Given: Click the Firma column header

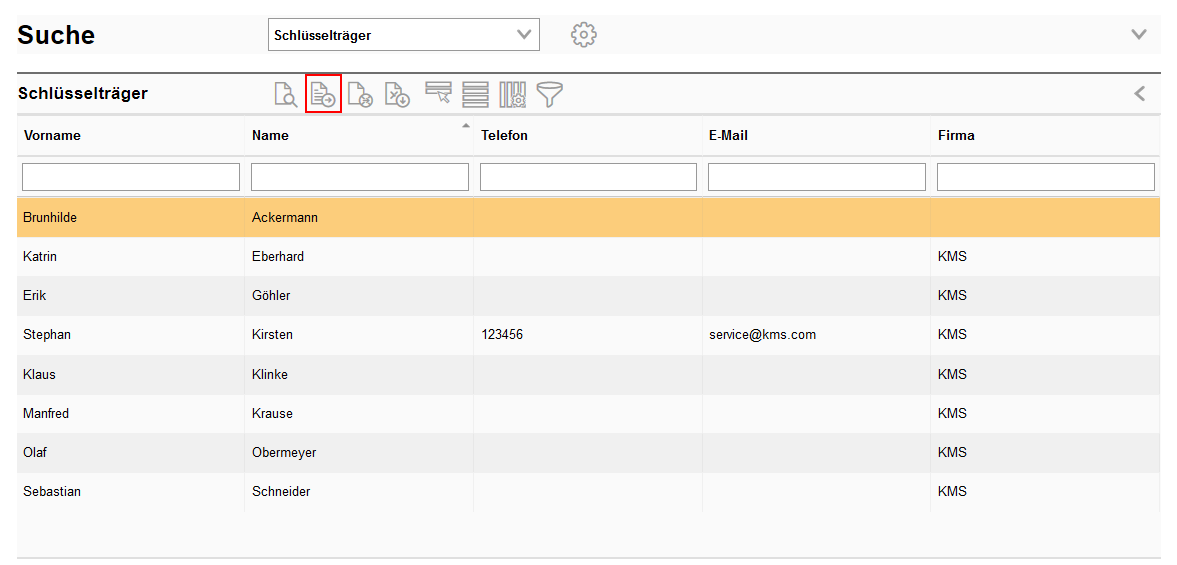Looking at the screenshot, I should pyautogui.click(x=956, y=136).
